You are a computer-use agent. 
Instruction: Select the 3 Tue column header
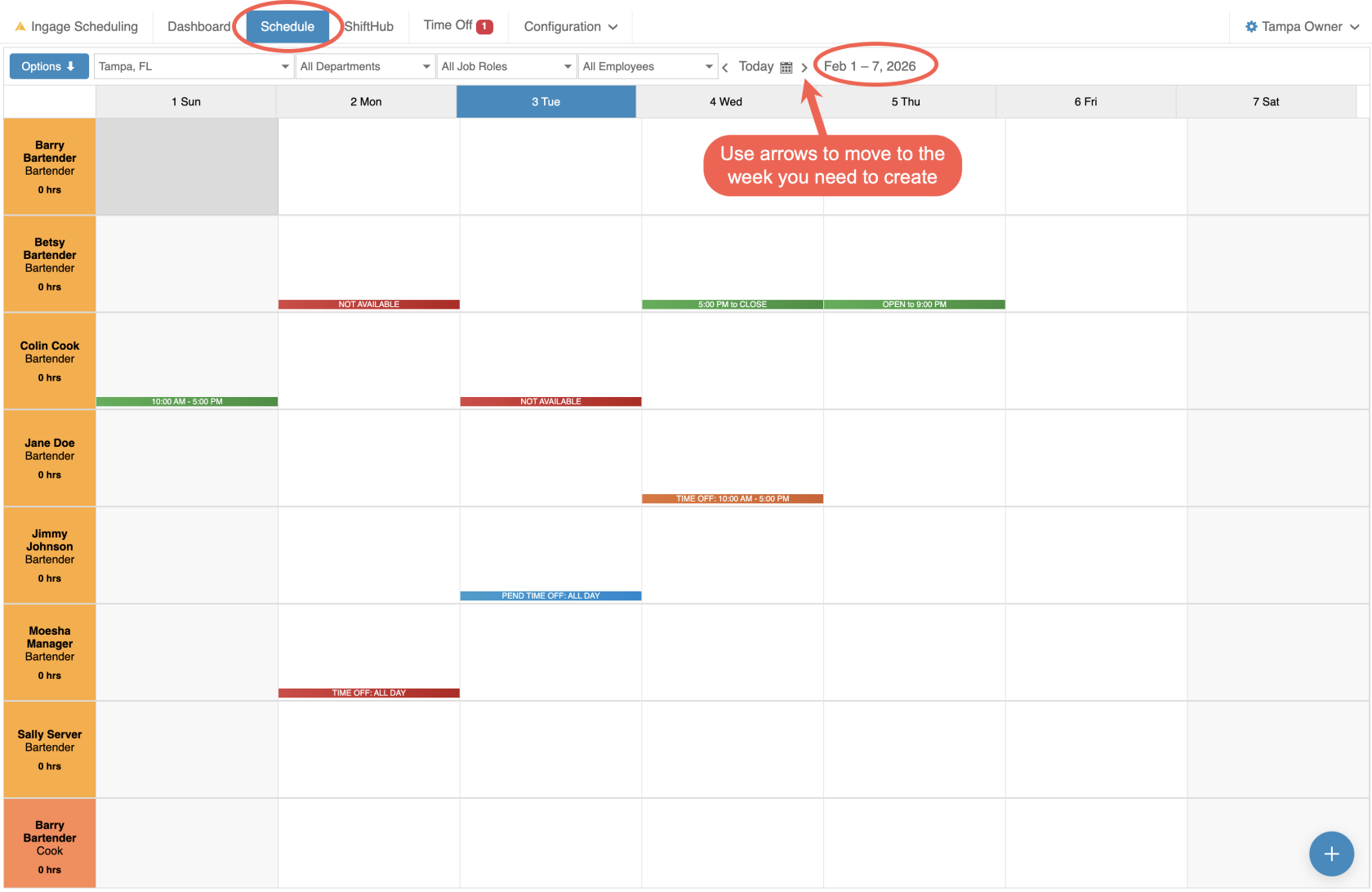coord(546,102)
